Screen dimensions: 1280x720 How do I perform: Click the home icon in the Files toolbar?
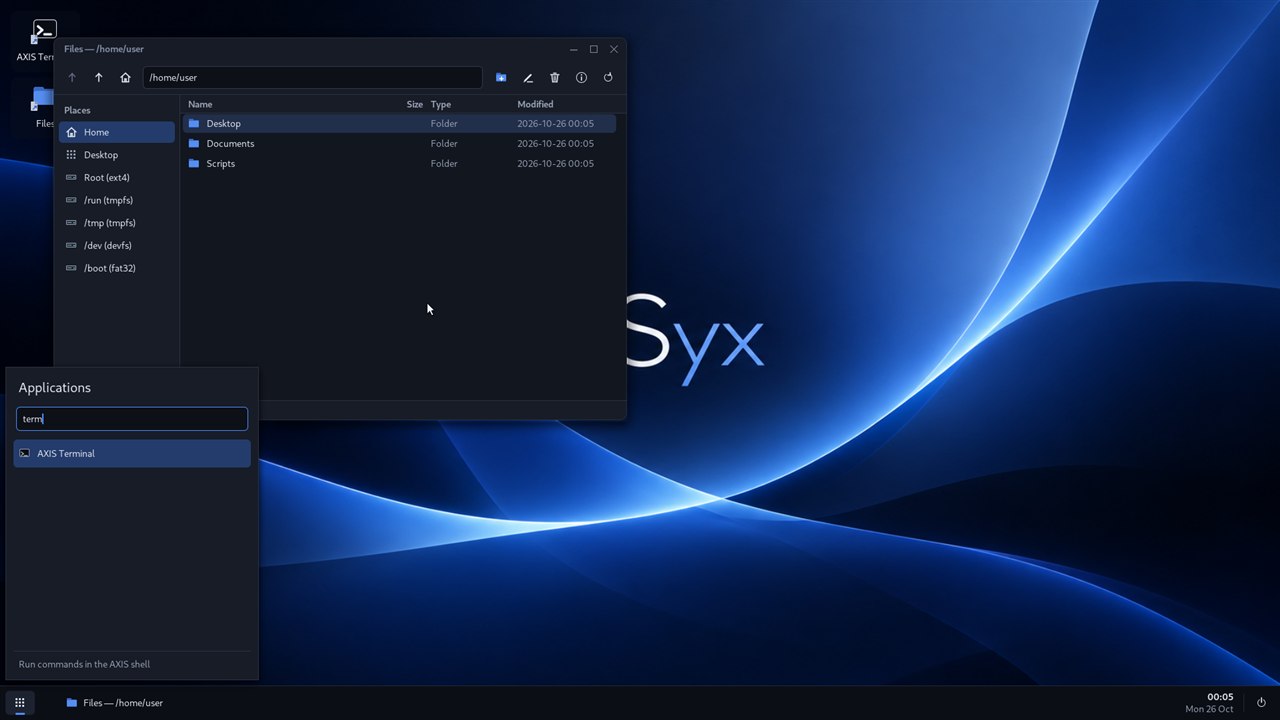125,78
